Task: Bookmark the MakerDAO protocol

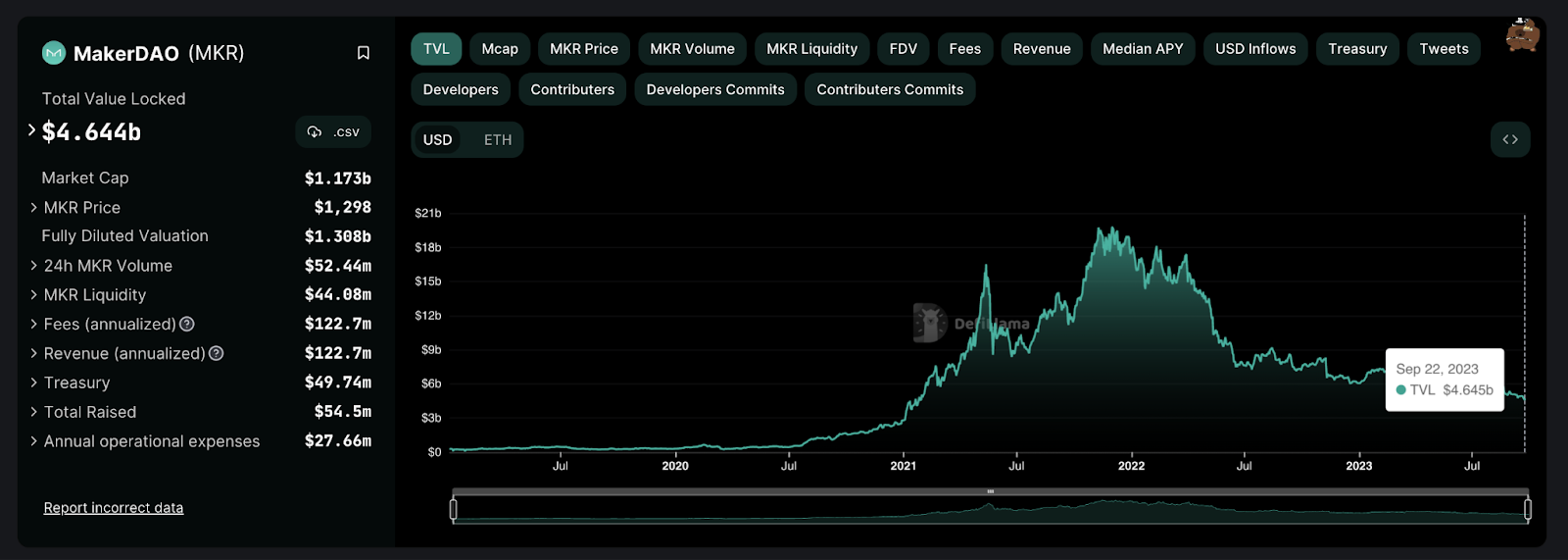Action: pyautogui.click(x=363, y=53)
